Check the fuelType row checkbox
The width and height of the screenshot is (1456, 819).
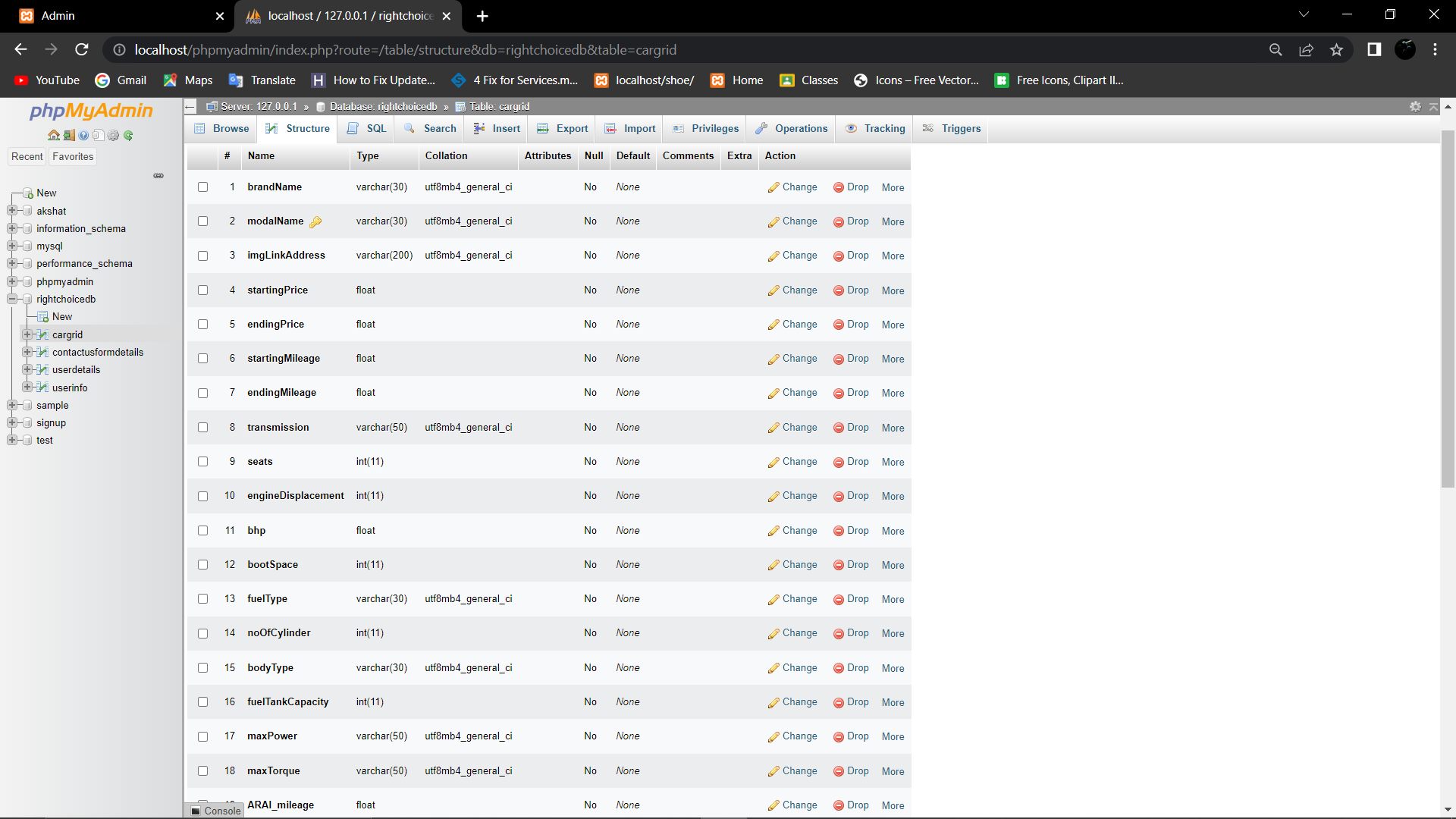coord(202,599)
